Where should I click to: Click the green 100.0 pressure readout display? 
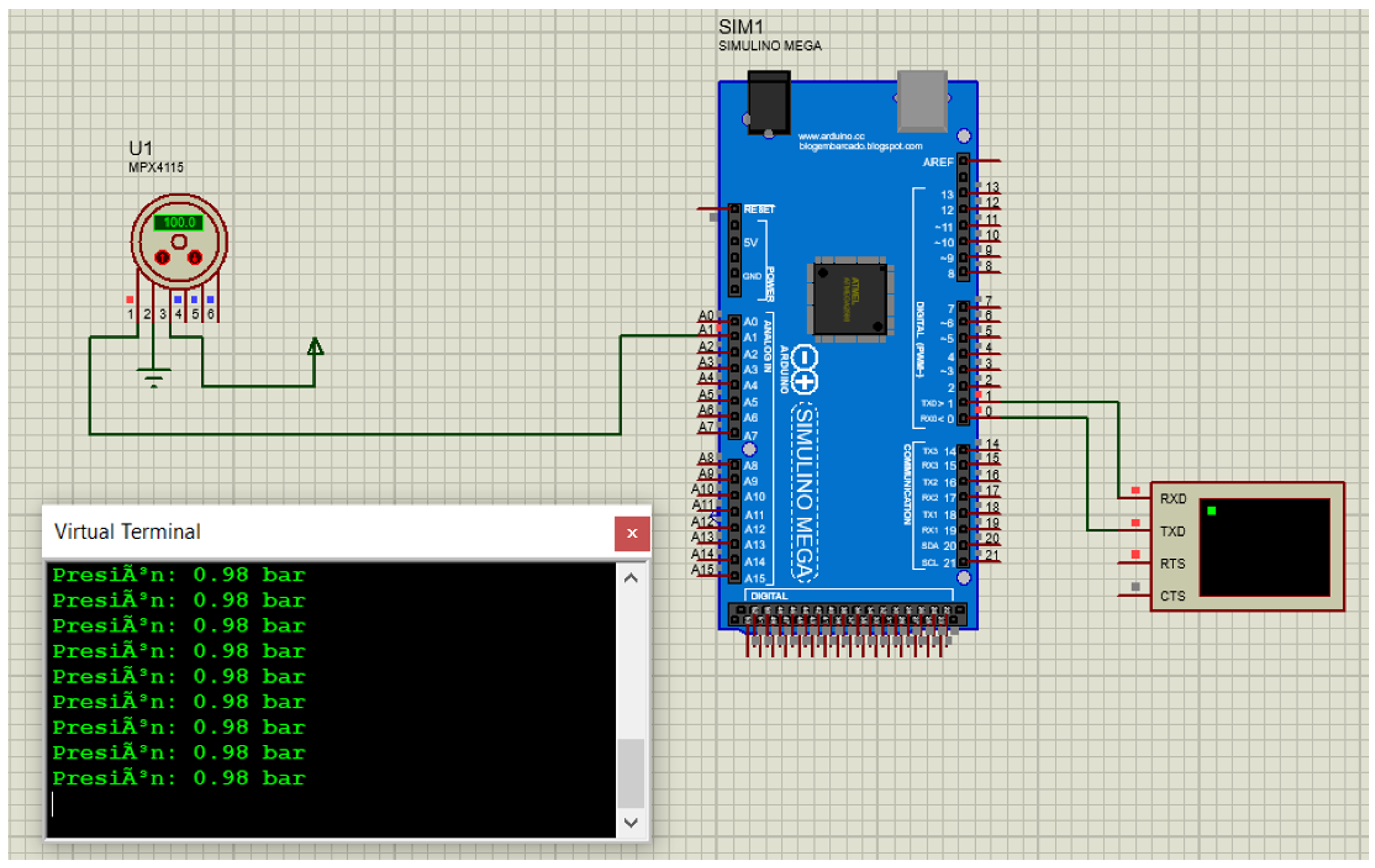179,222
